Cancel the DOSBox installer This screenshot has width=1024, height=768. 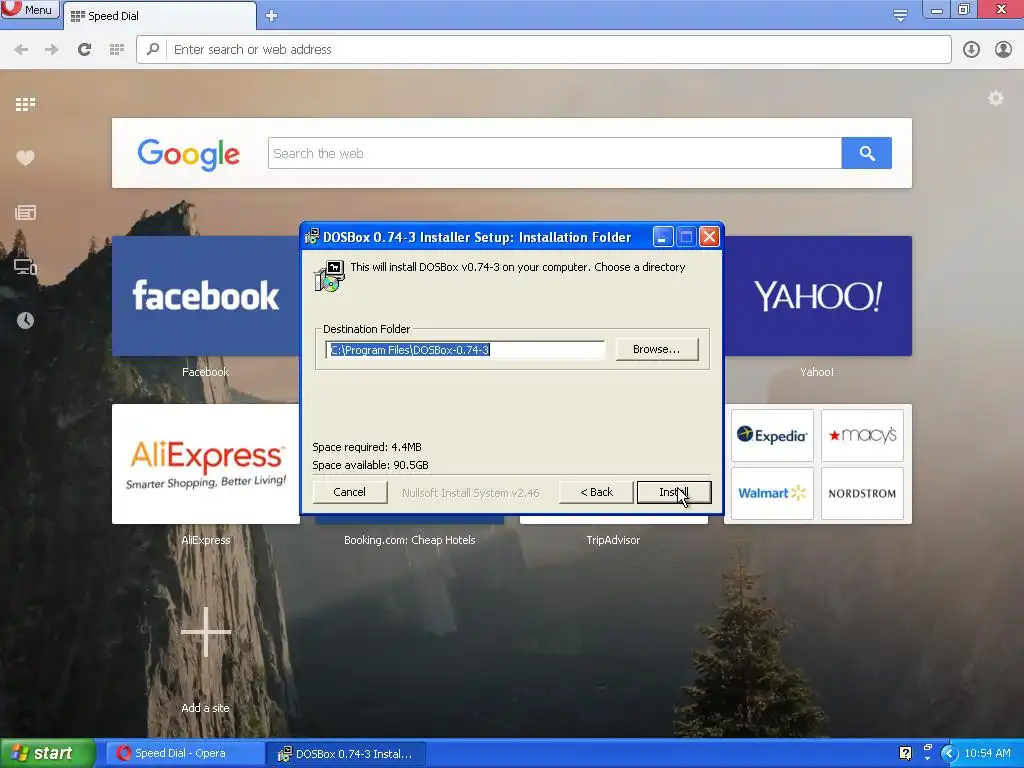click(x=349, y=492)
